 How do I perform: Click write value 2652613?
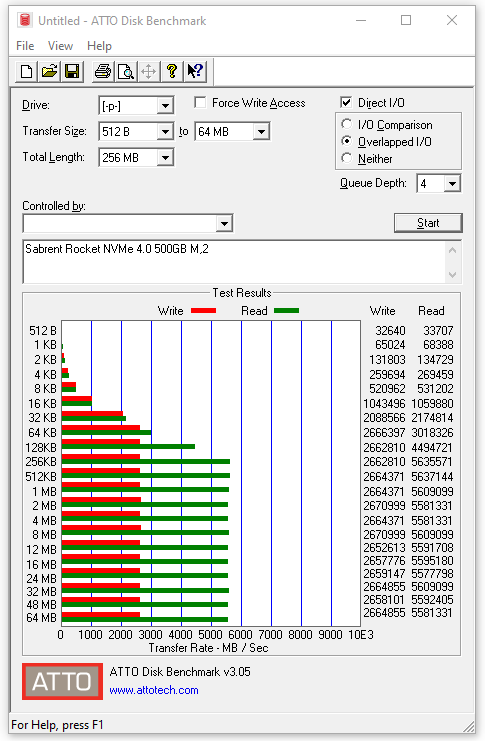pyautogui.click(x=384, y=547)
